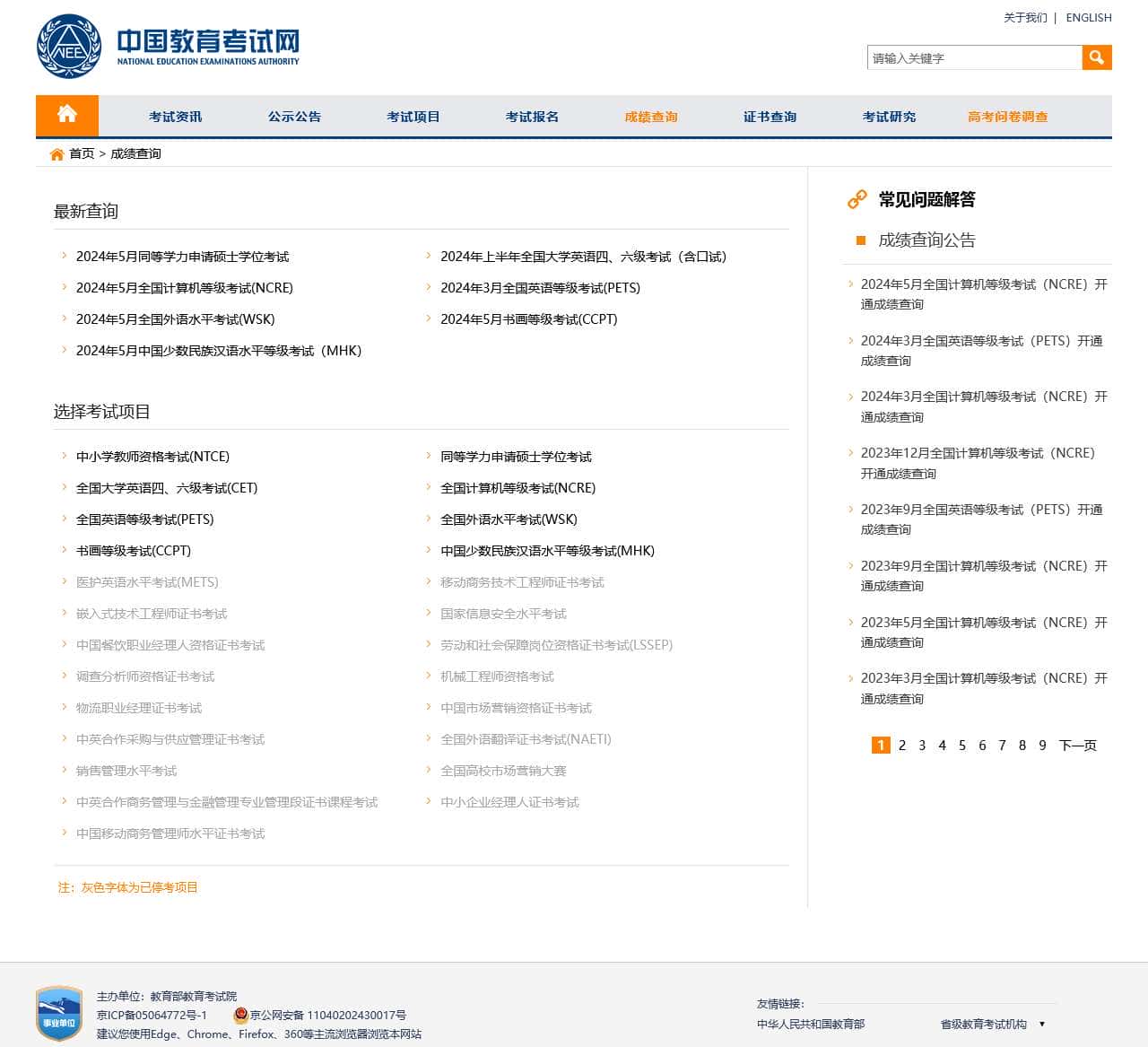Click the chain-link icon beside 常见问题解答
Viewport: 1148px width, 1047px height.
(857, 199)
